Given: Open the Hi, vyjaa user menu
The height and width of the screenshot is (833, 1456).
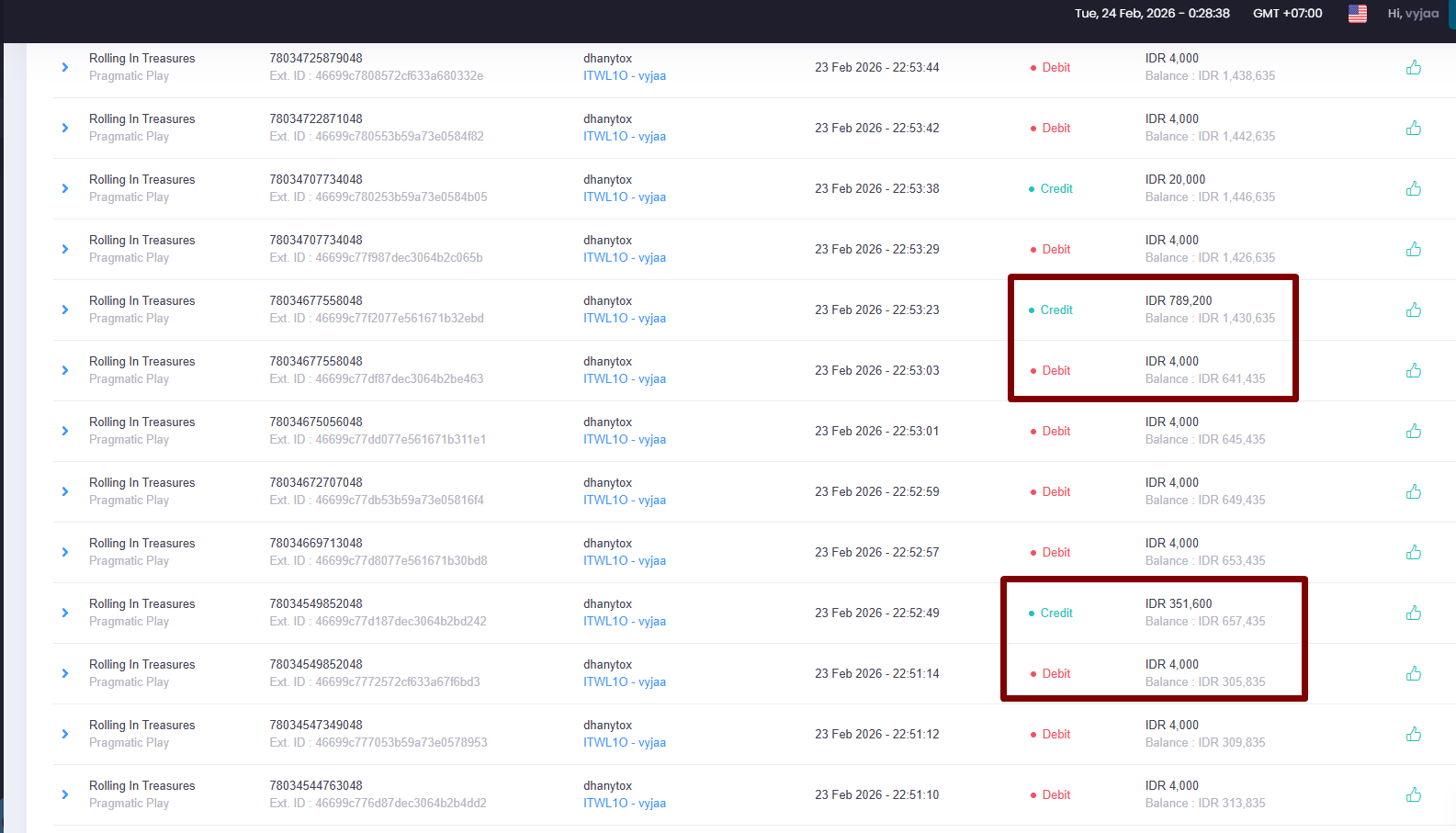Looking at the screenshot, I should point(1413,14).
